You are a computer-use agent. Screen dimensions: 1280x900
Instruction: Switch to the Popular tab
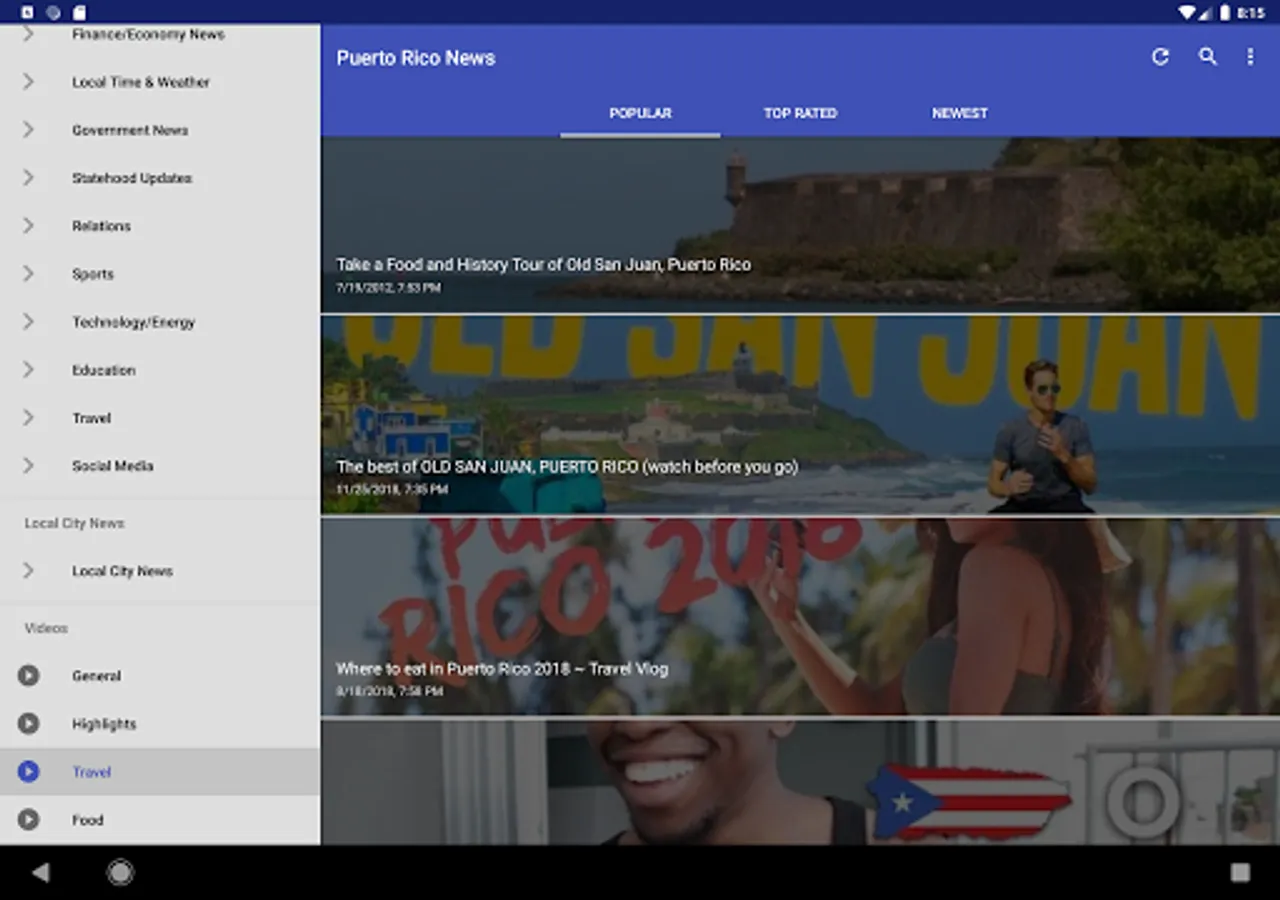(640, 113)
